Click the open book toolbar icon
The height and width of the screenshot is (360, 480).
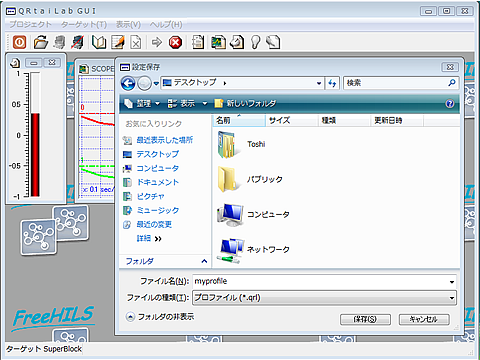[99, 42]
